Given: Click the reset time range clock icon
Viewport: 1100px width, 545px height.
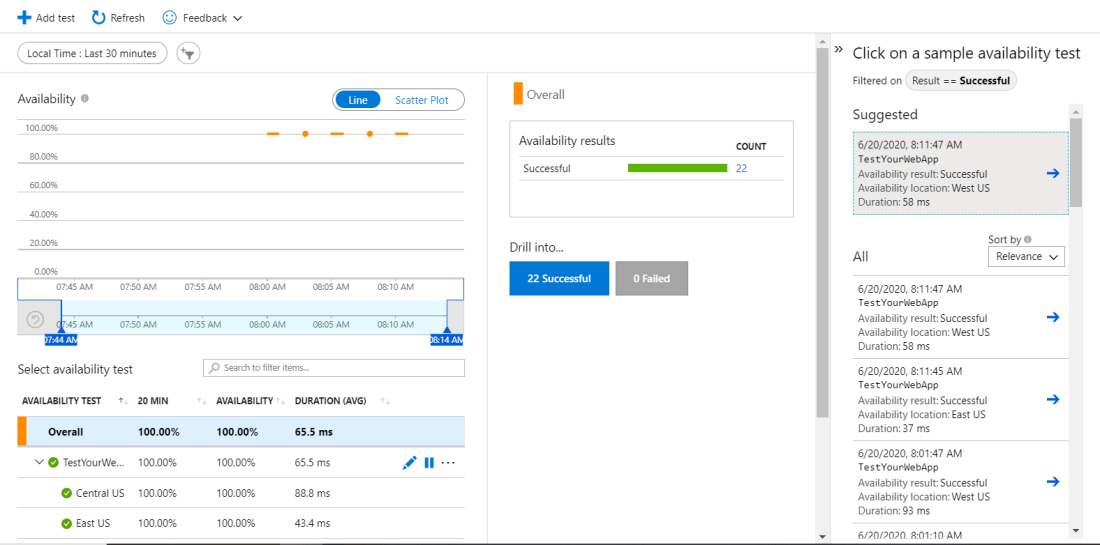Looking at the screenshot, I should [35, 320].
